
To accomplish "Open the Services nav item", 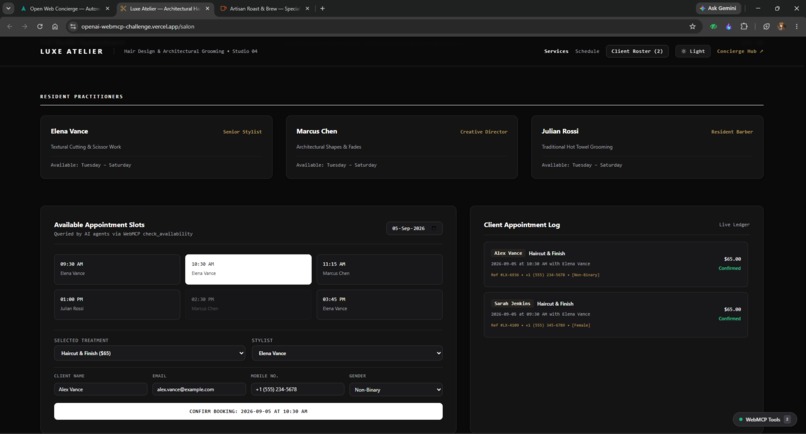I will tap(556, 51).
